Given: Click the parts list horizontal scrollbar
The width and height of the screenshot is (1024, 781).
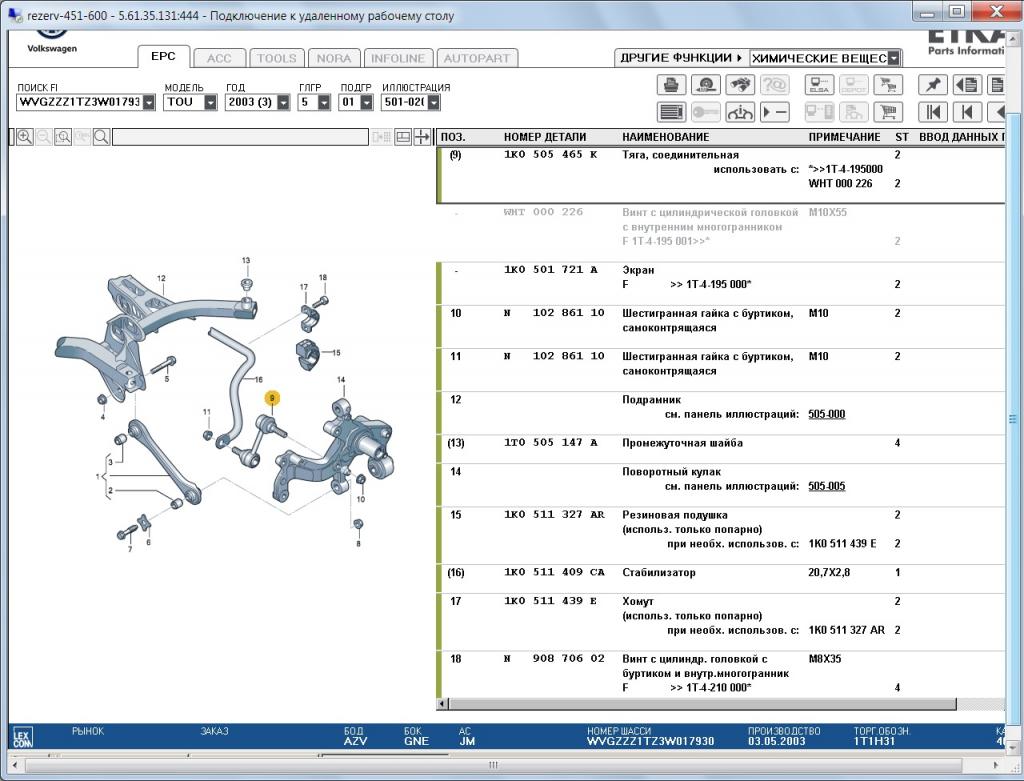Looking at the screenshot, I should tap(702, 704).
